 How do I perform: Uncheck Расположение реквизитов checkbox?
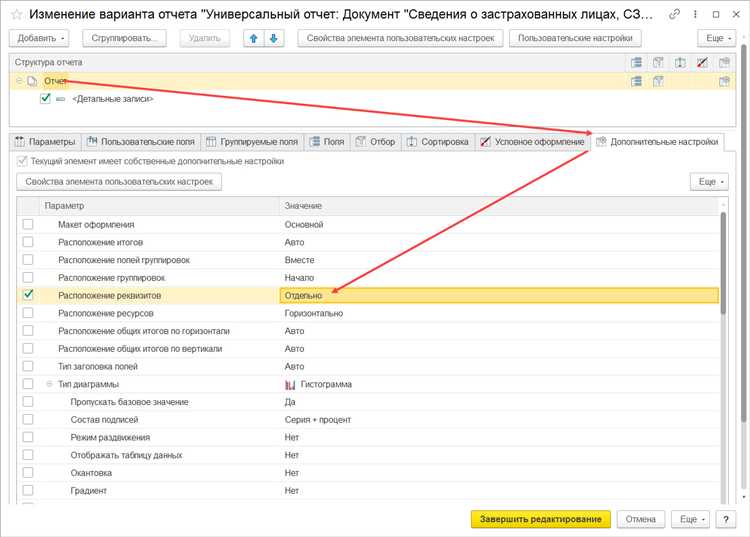click(x=28, y=295)
